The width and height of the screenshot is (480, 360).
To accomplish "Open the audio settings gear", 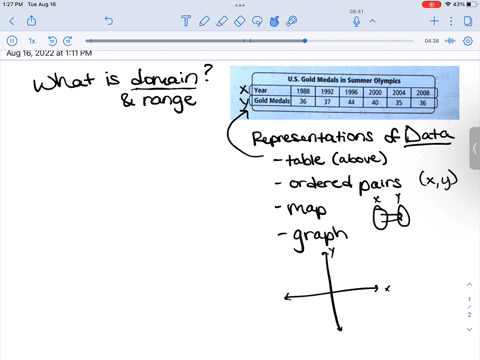I will pos(468,41).
